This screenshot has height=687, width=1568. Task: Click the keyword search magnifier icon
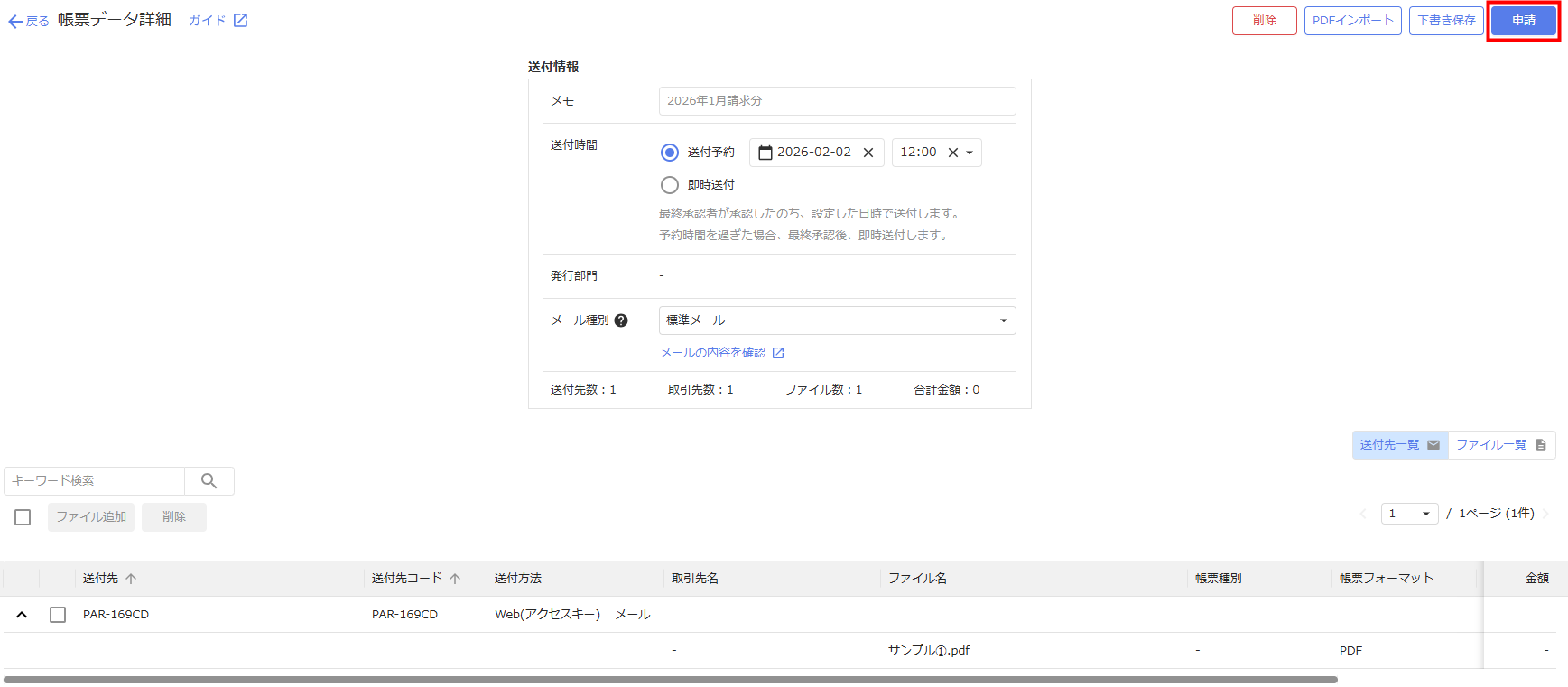(209, 481)
